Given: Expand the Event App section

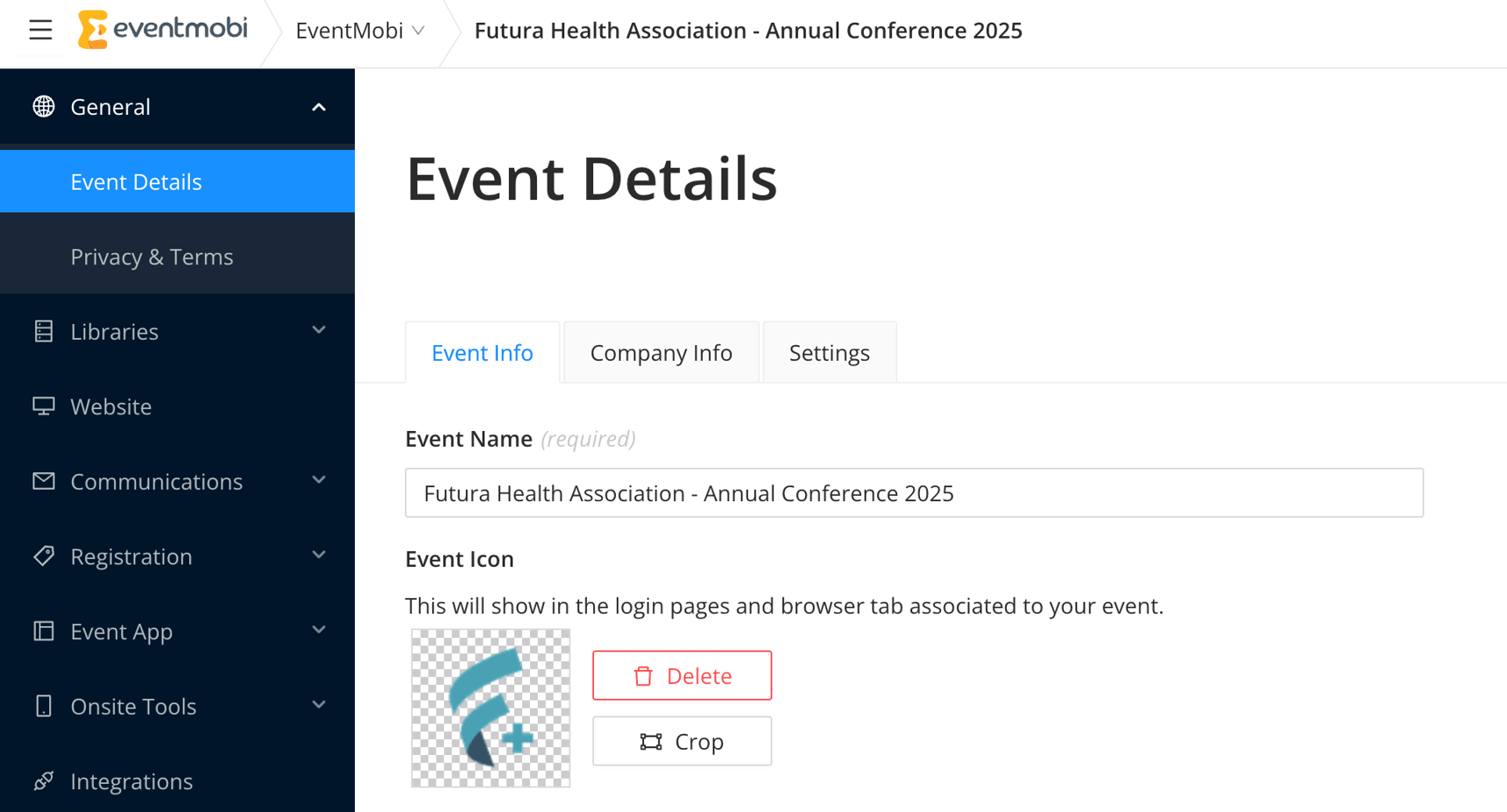Looking at the screenshot, I should (318, 630).
